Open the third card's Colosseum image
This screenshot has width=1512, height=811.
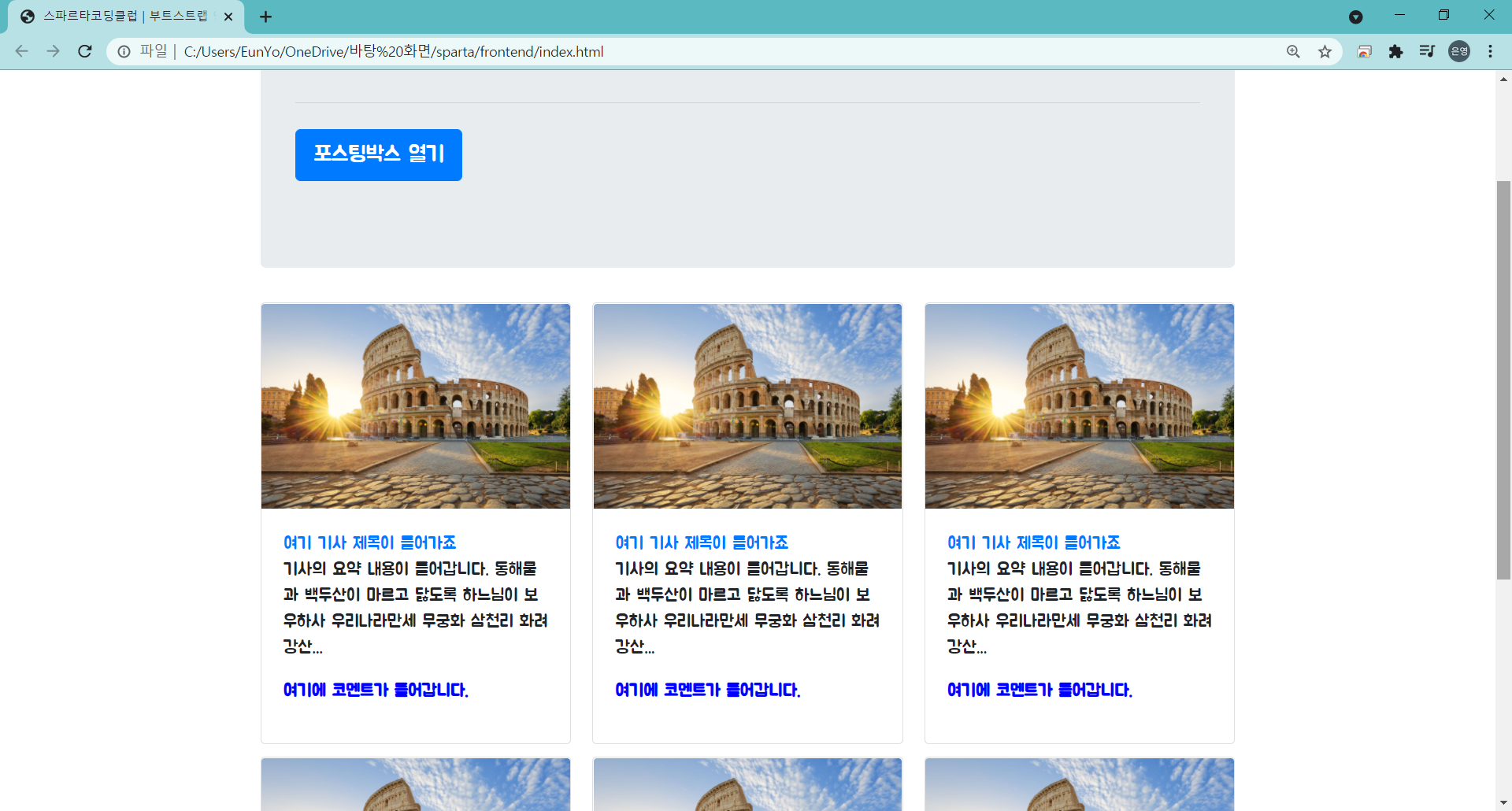pyautogui.click(x=1080, y=406)
